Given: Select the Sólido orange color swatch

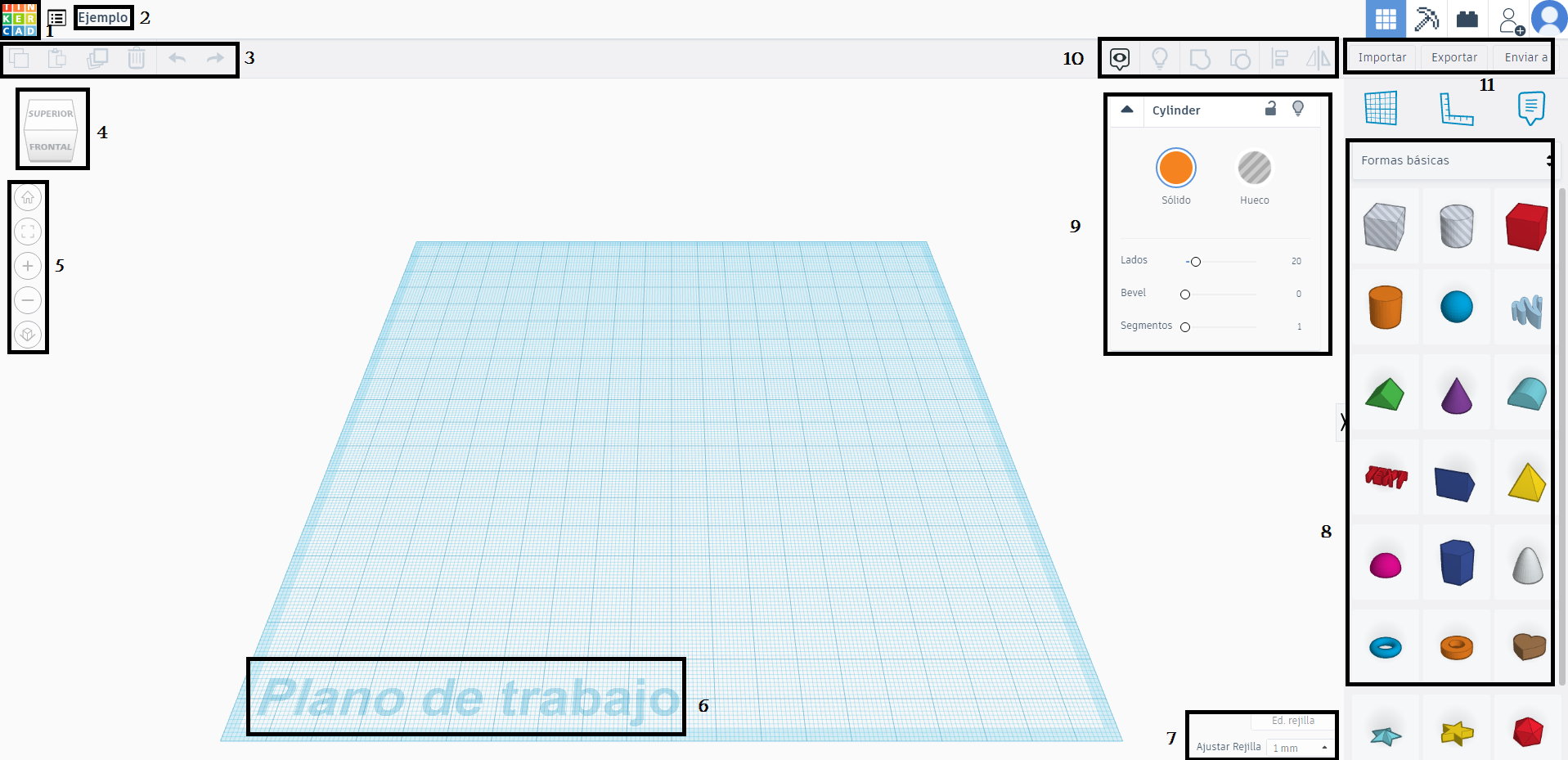Looking at the screenshot, I should pos(1176,168).
